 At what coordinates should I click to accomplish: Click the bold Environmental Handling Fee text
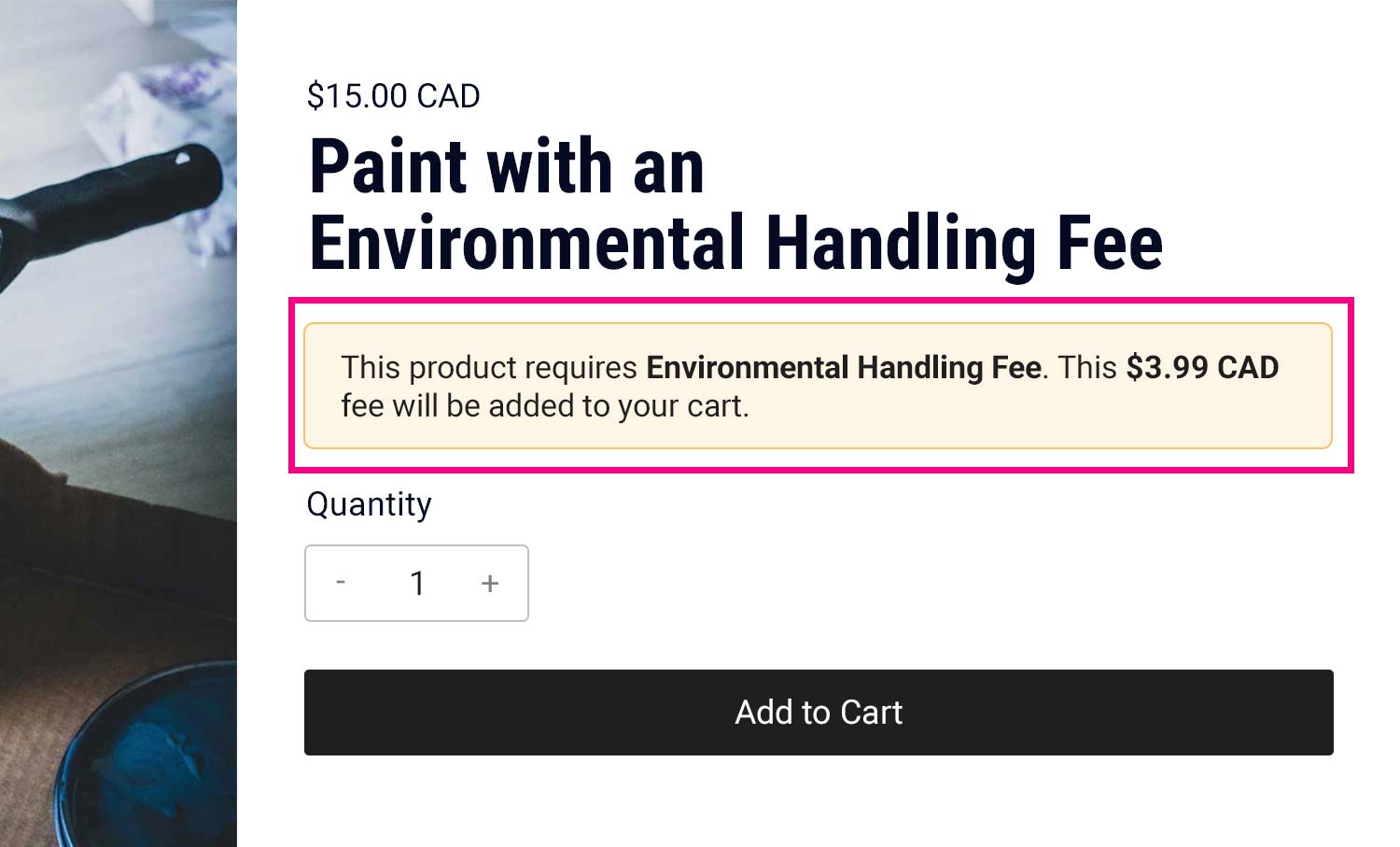[842, 367]
